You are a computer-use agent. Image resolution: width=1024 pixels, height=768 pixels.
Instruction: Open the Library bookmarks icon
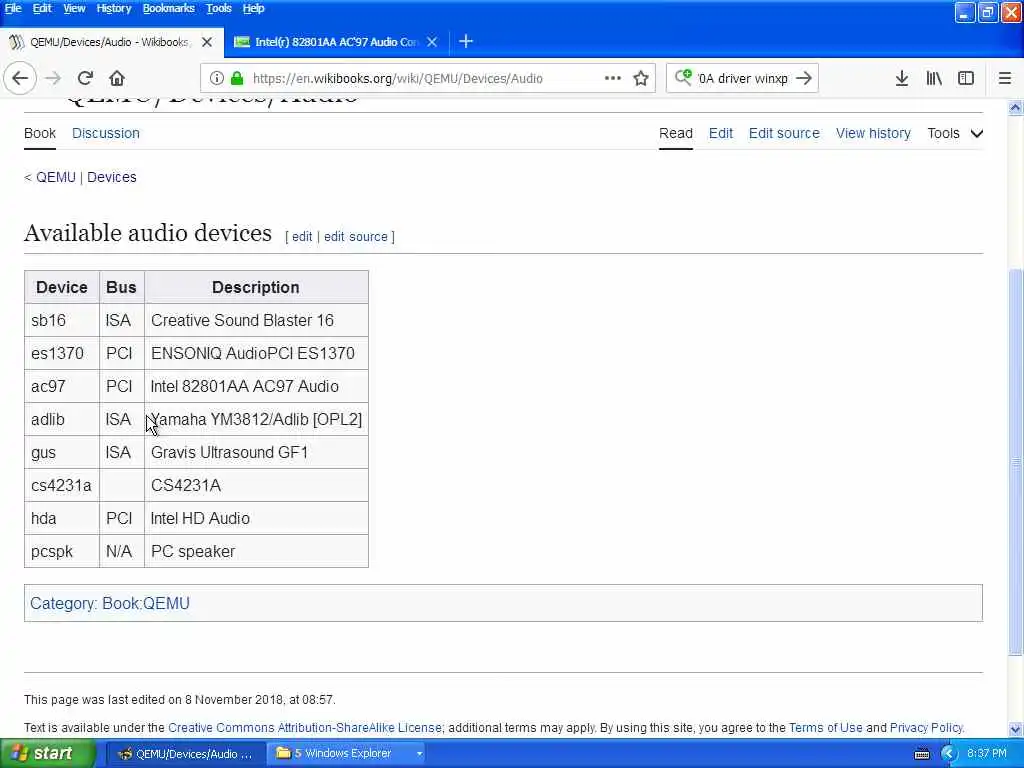[x=934, y=78]
